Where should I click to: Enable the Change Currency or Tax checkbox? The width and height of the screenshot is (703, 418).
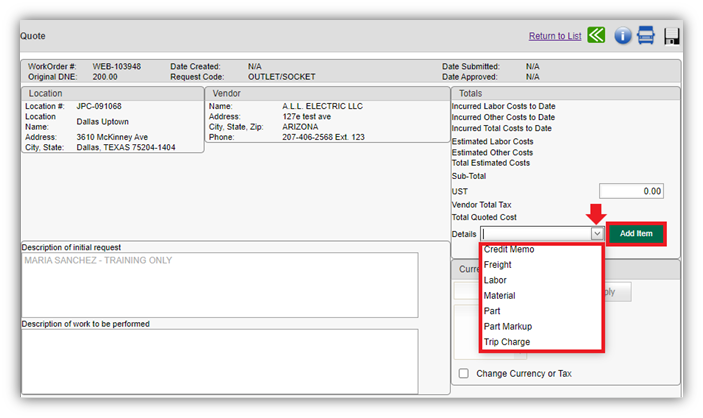[x=464, y=373]
